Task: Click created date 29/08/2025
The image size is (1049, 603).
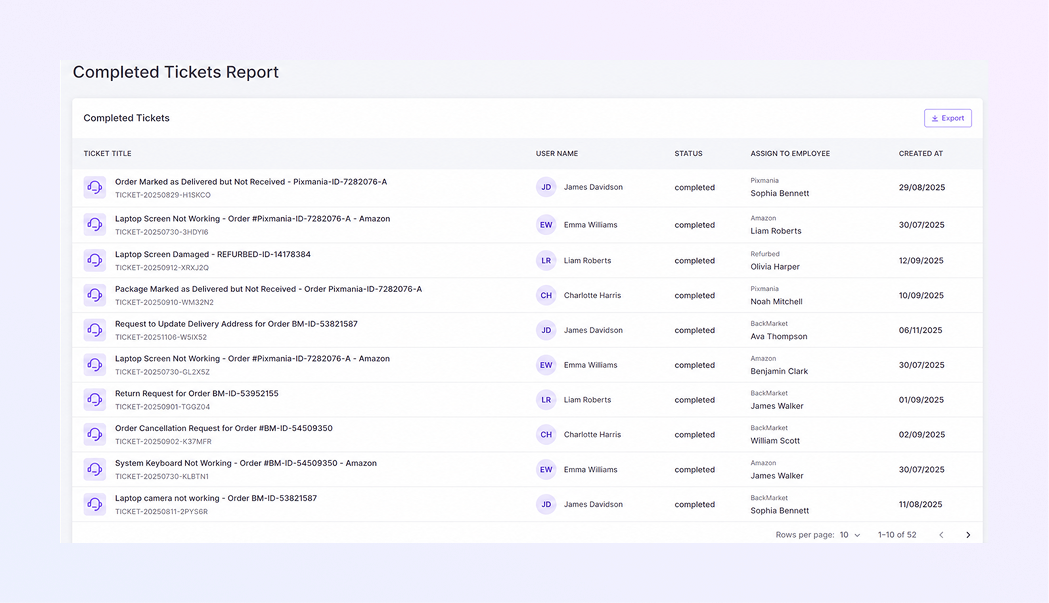Action: [922, 187]
